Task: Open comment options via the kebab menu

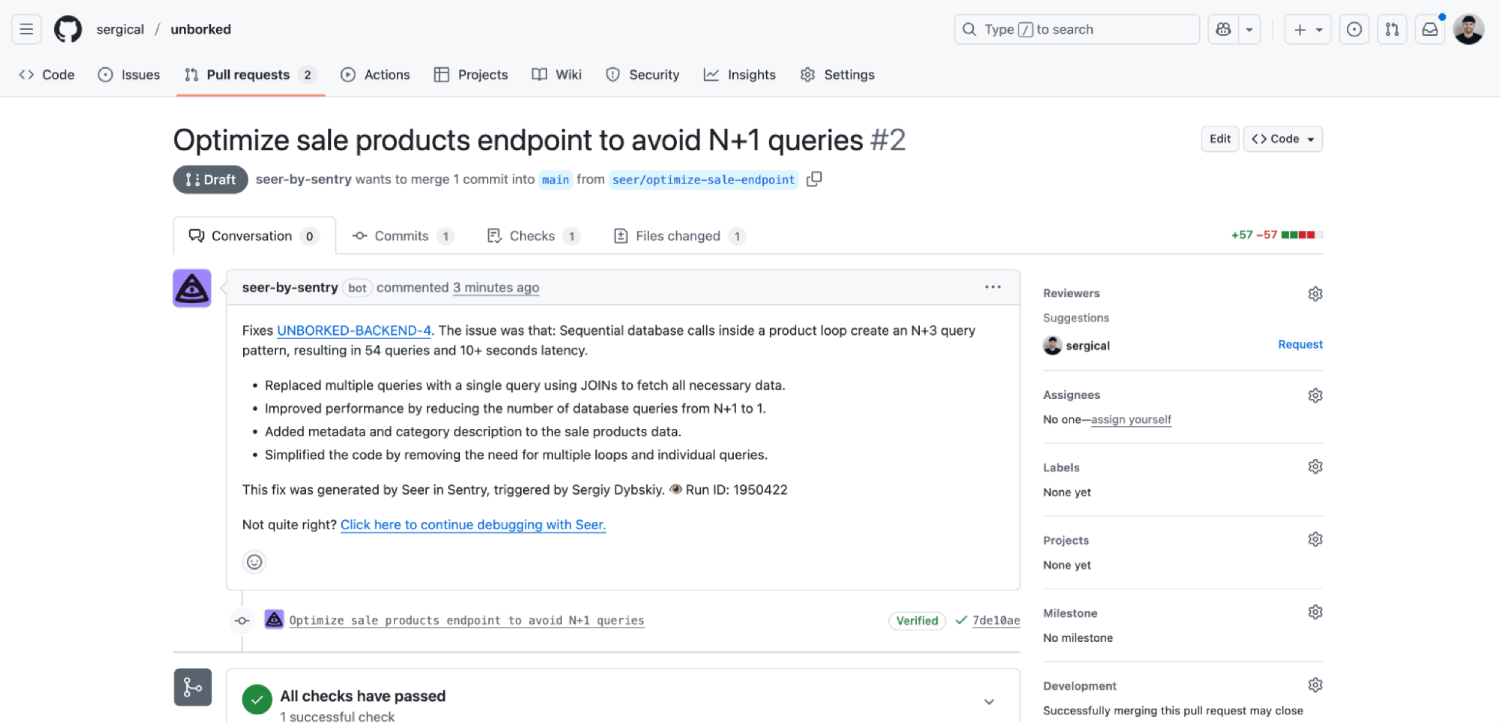Action: click(x=992, y=287)
